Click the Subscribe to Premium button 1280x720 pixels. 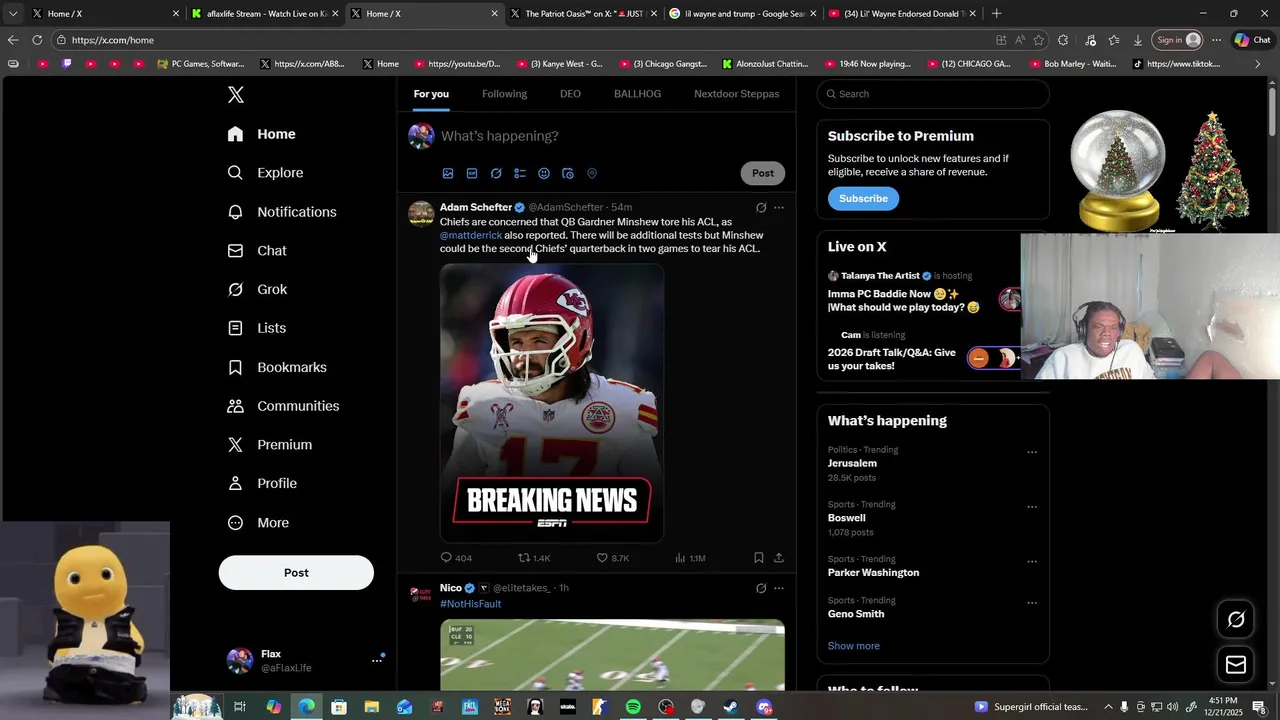863,199
